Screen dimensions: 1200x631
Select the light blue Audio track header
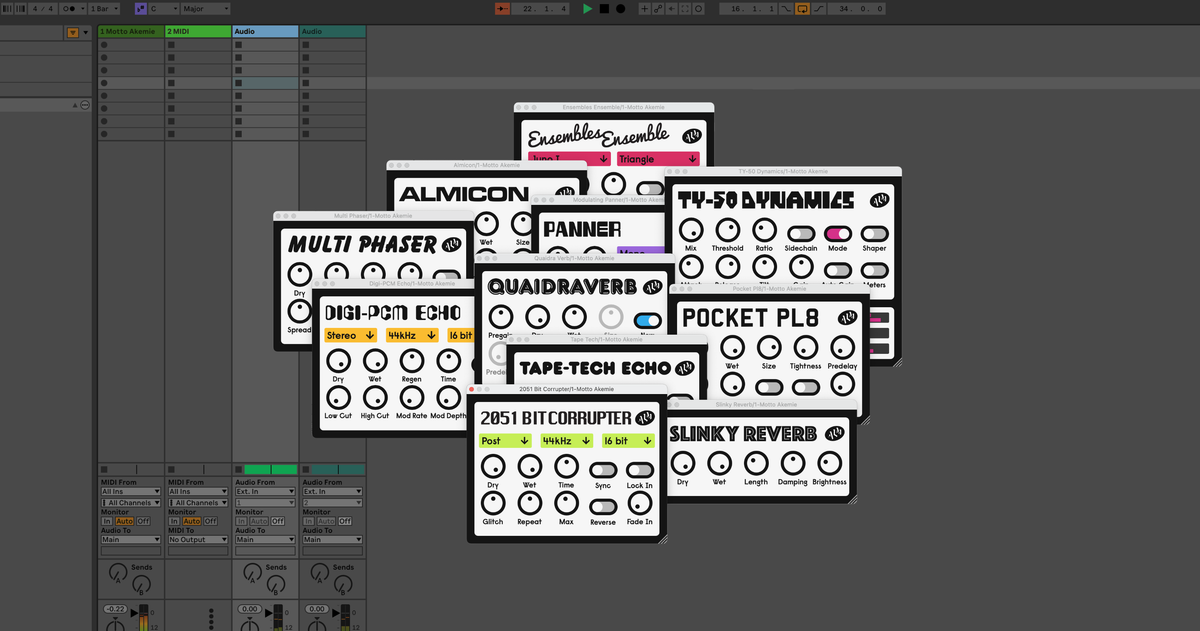pos(265,31)
